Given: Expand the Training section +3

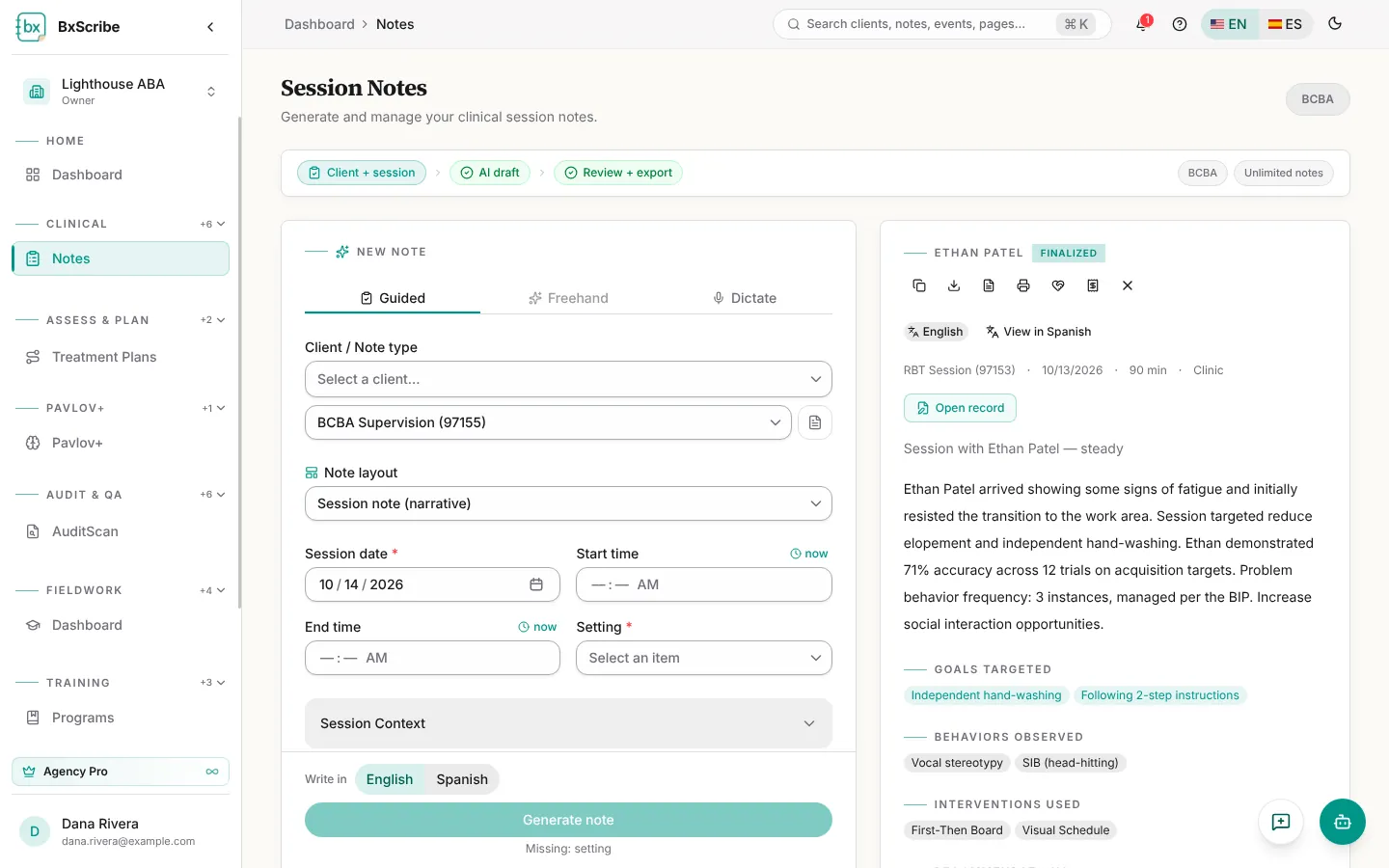Looking at the screenshot, I should pyautogui.click(x=213, y=683).
